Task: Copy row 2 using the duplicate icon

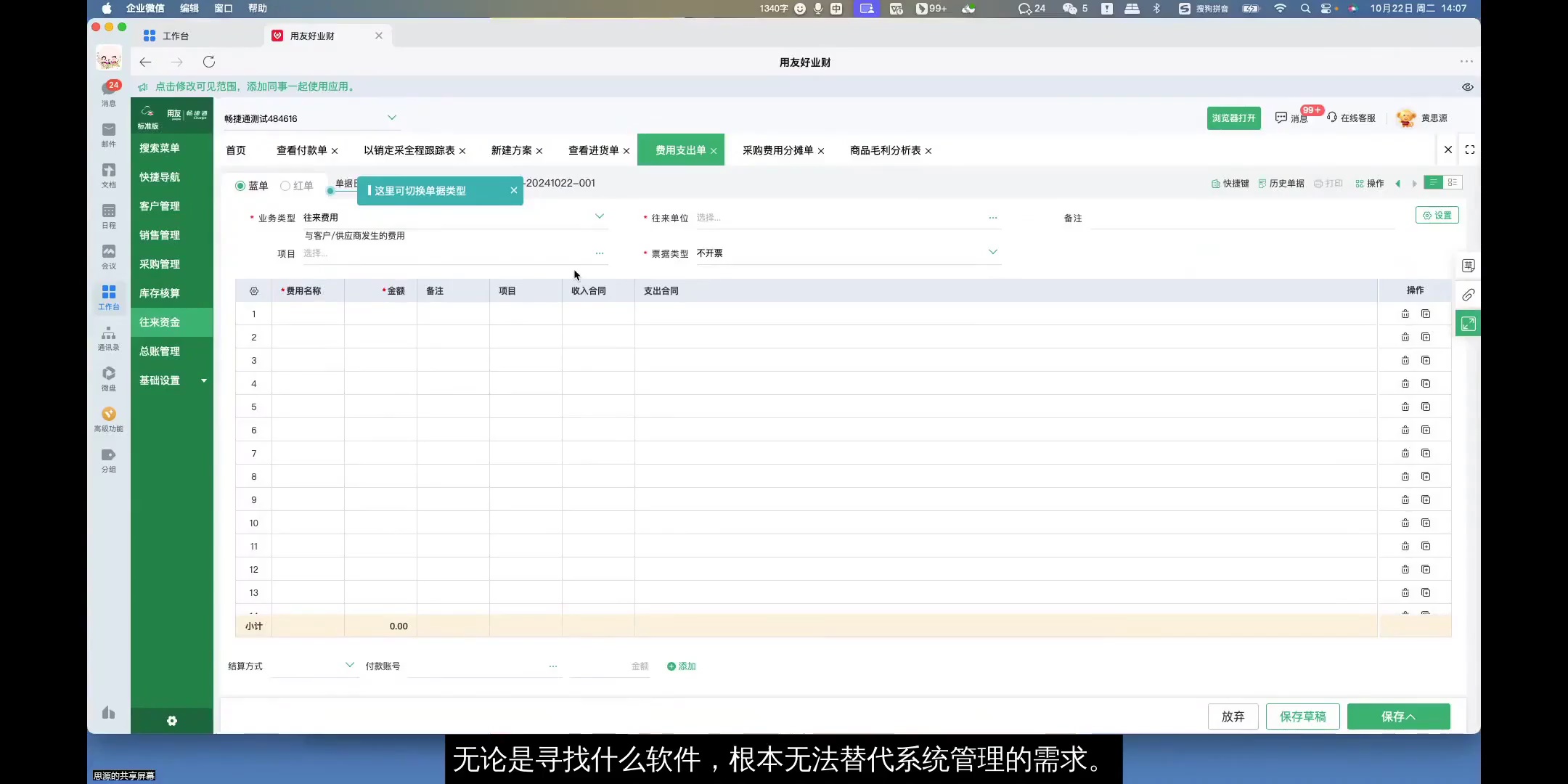Action: tap(1426, 336)
